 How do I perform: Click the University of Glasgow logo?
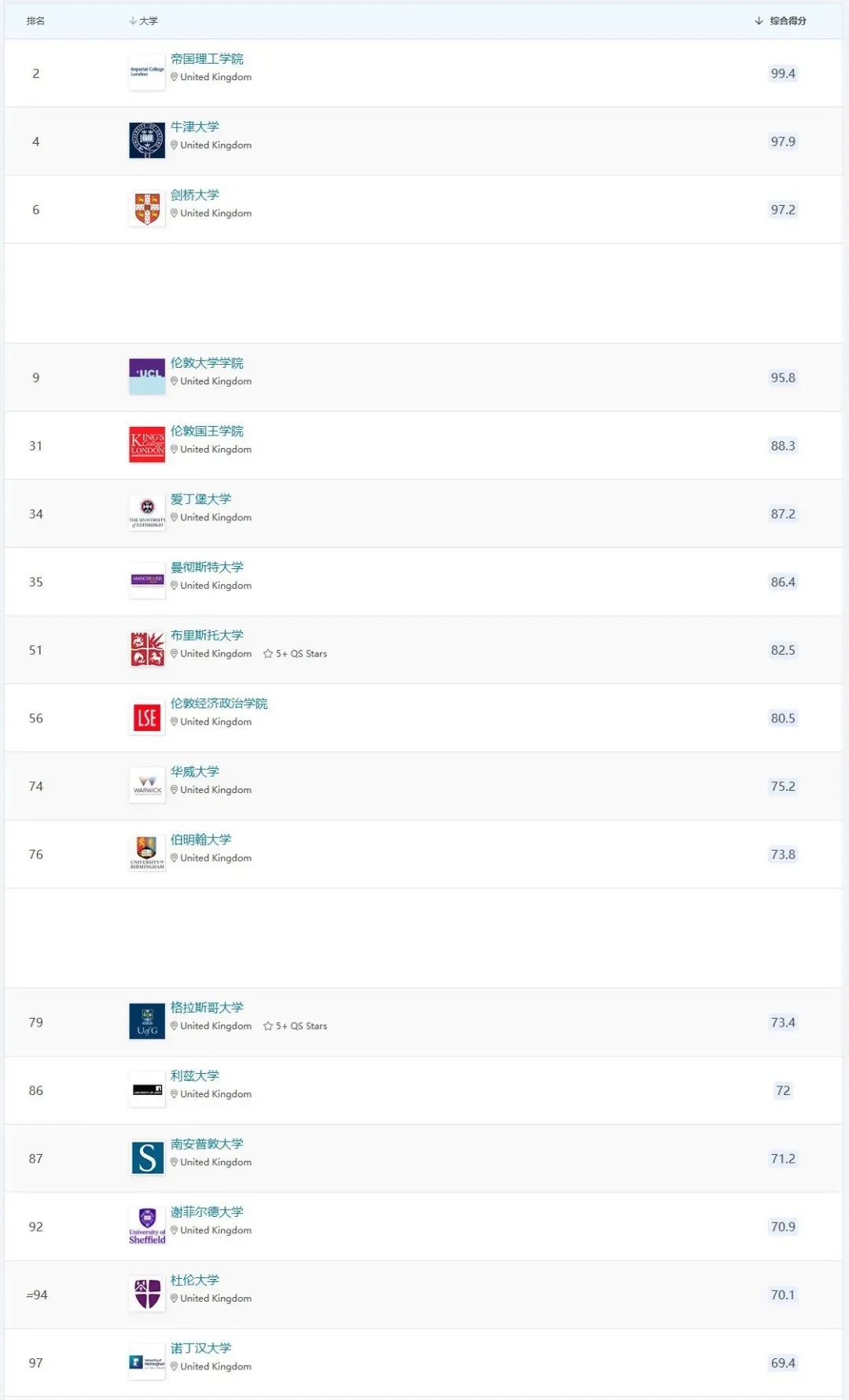tap(147, 1021)
